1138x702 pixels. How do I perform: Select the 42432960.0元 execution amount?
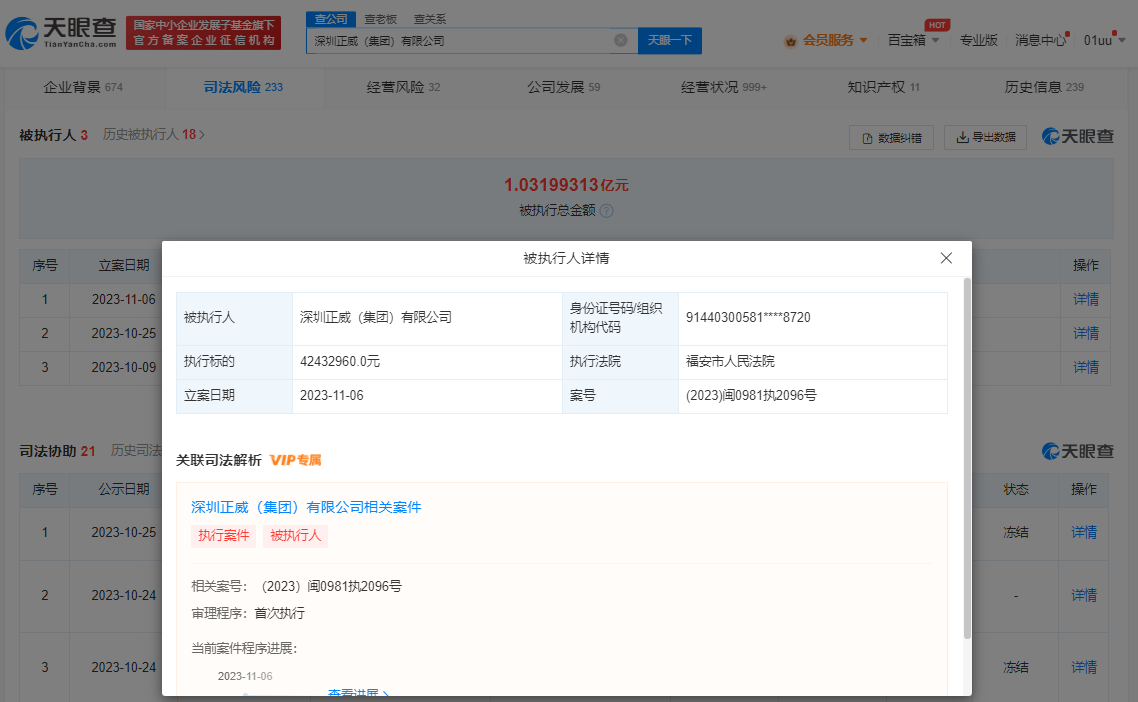(340, 362)
